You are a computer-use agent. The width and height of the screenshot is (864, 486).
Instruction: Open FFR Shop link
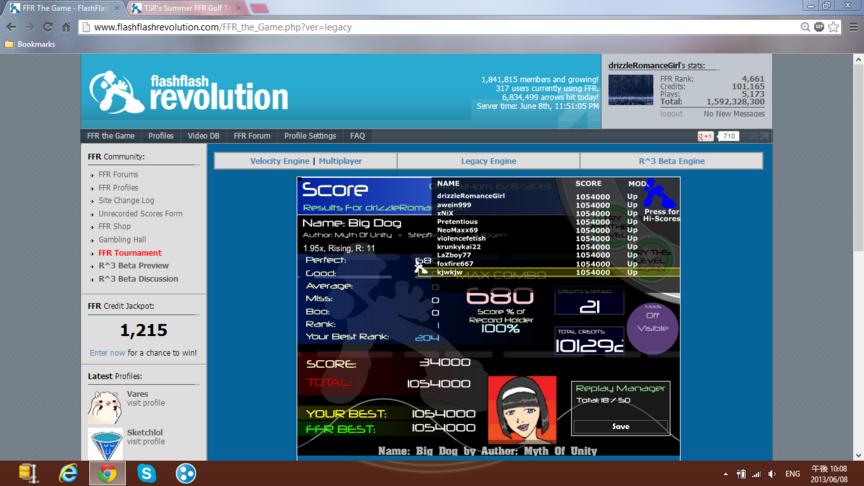pos(114,226)
